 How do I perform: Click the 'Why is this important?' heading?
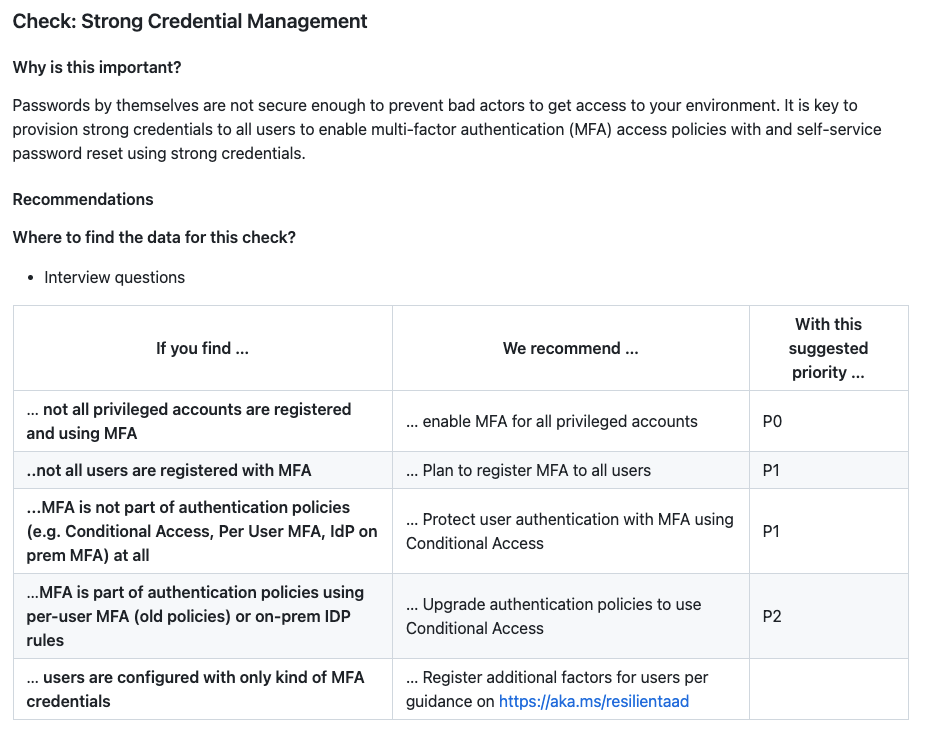[97, 68]
